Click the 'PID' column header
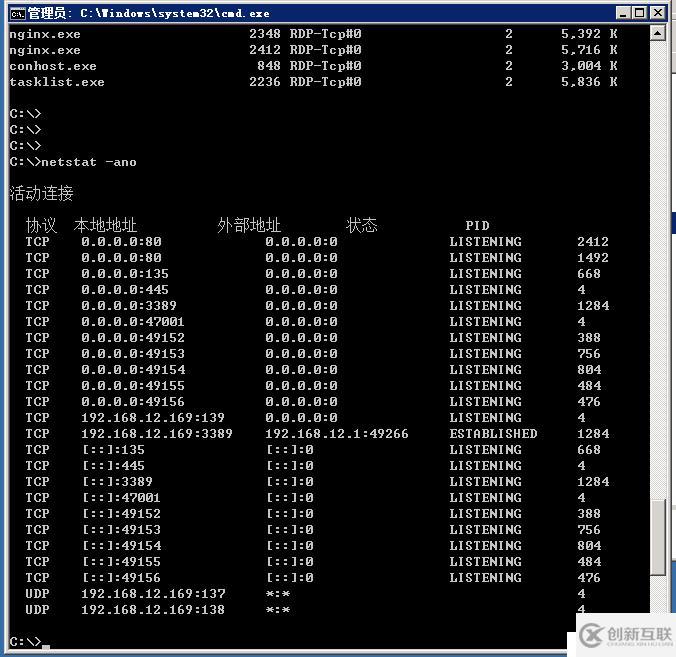This screenshot has height=657, width=676. click(477, 225)
